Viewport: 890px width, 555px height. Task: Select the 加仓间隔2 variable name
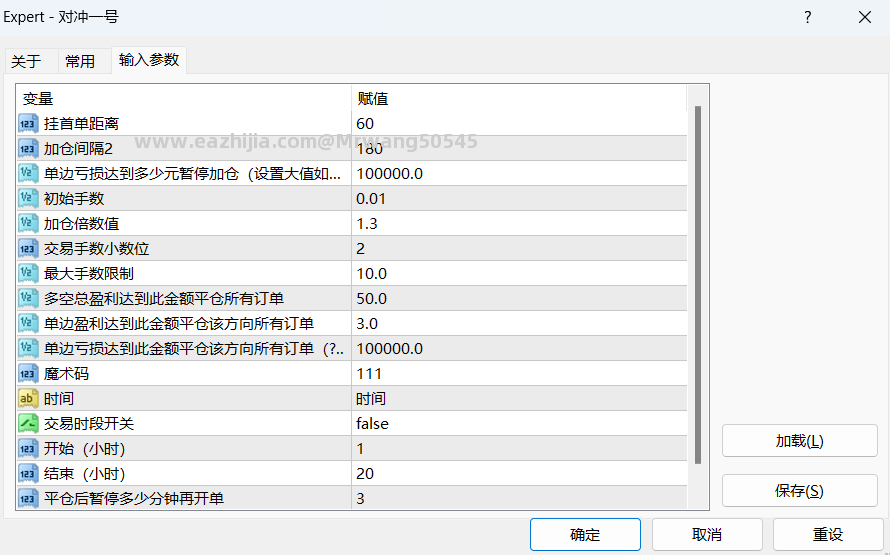pos(78,149)
